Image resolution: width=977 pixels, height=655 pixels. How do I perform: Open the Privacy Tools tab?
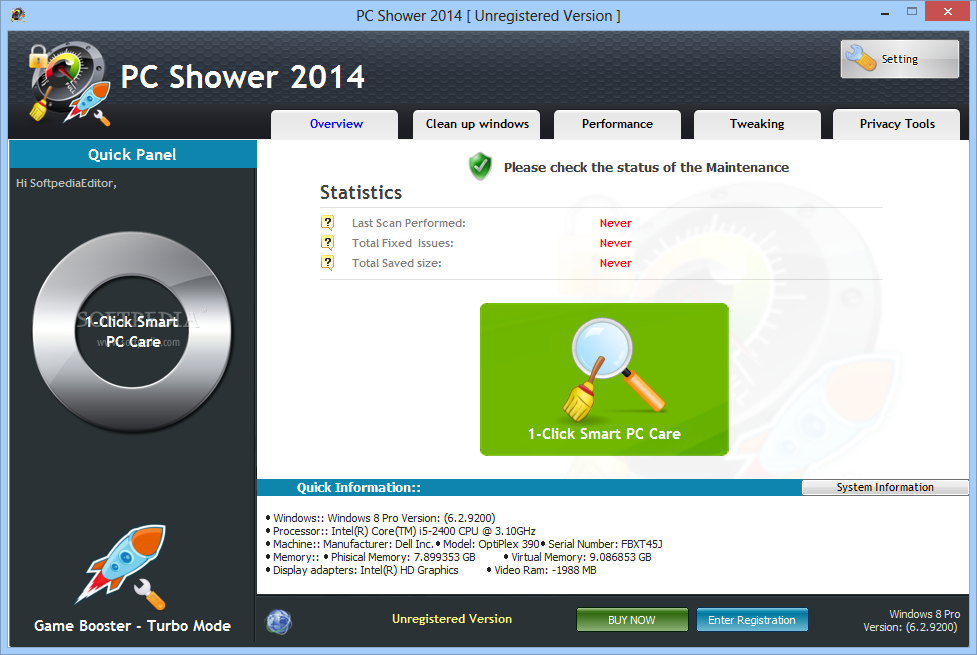tap(897, 124)
